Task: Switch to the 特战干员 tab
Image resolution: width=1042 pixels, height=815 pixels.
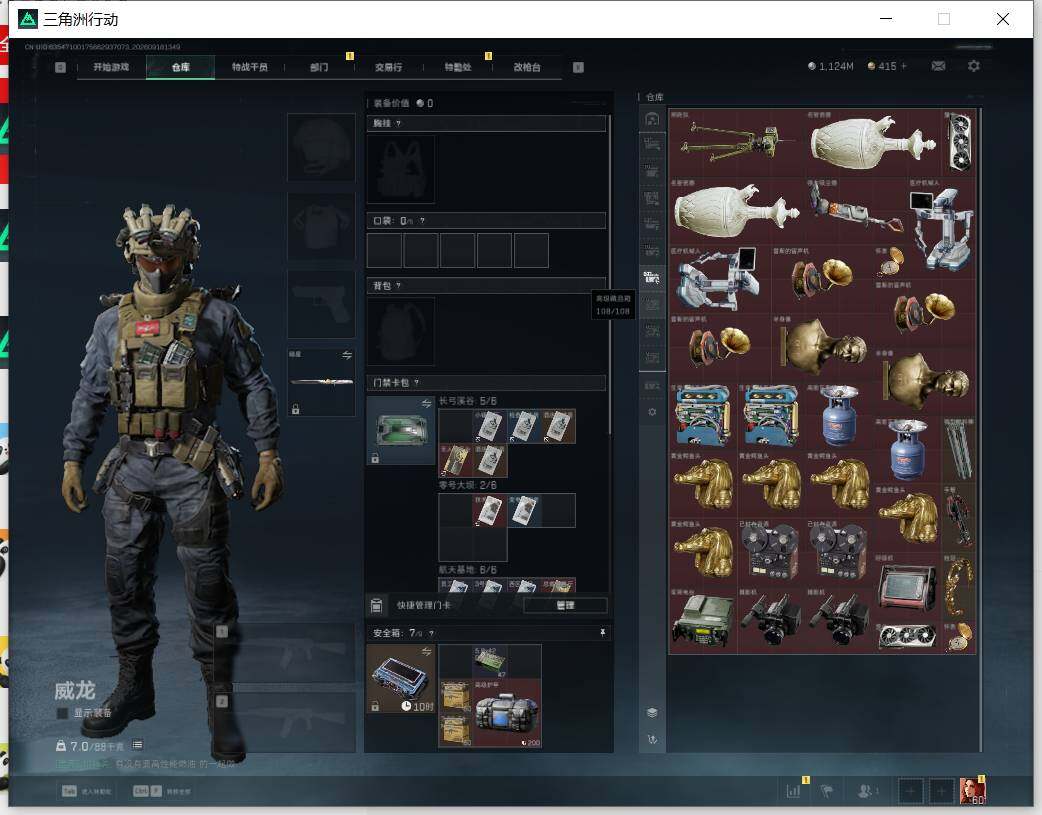Action: tap(250, 67)
